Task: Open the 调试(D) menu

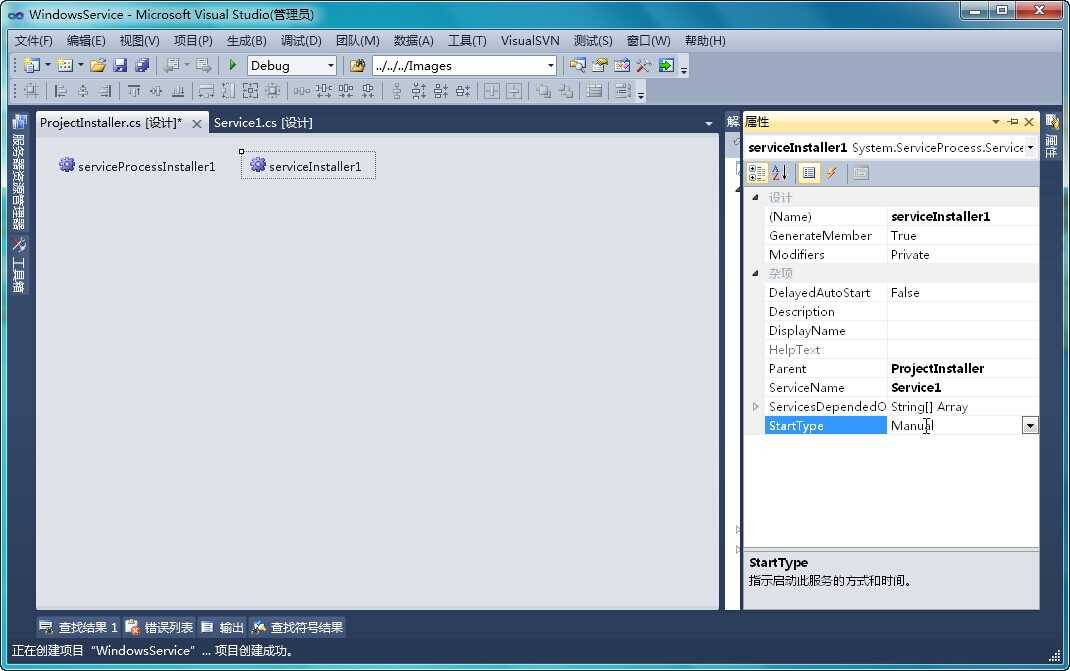Action: [301, 41]
